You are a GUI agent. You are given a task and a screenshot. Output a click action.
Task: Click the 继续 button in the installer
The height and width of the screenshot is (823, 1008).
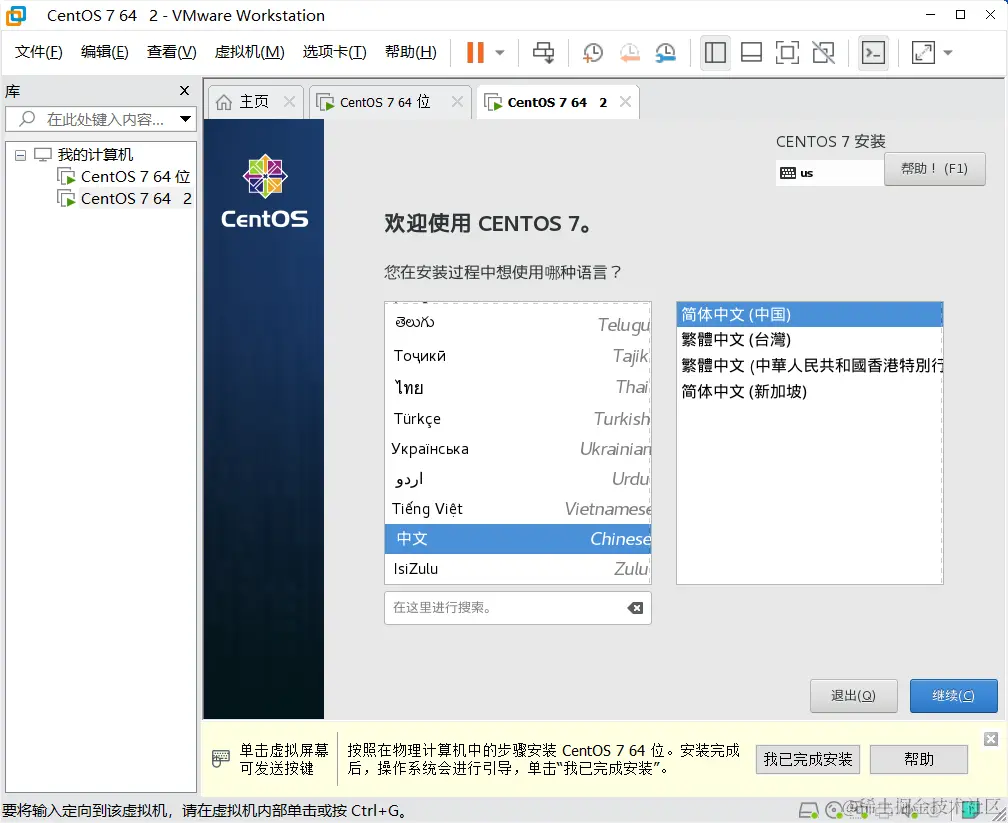953,696
